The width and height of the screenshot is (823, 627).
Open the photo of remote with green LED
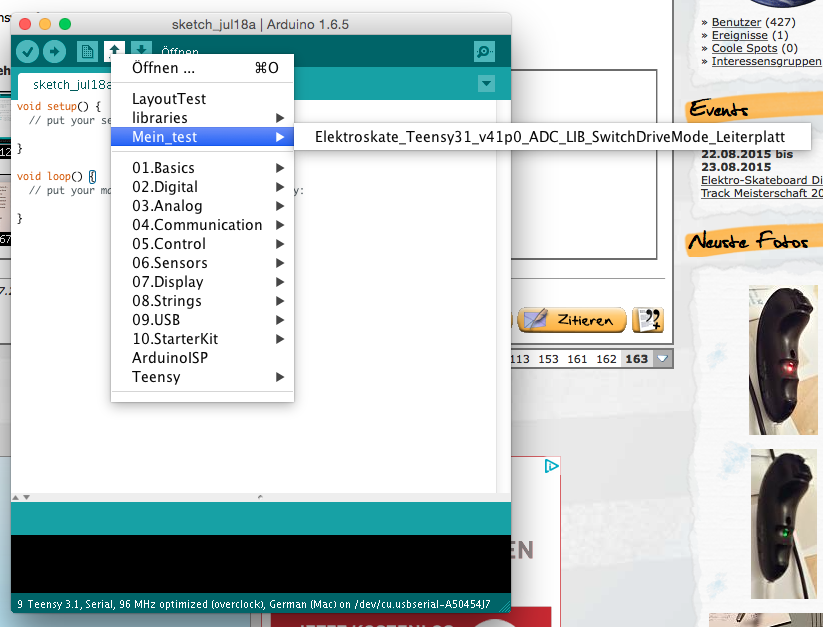(784, 524)
